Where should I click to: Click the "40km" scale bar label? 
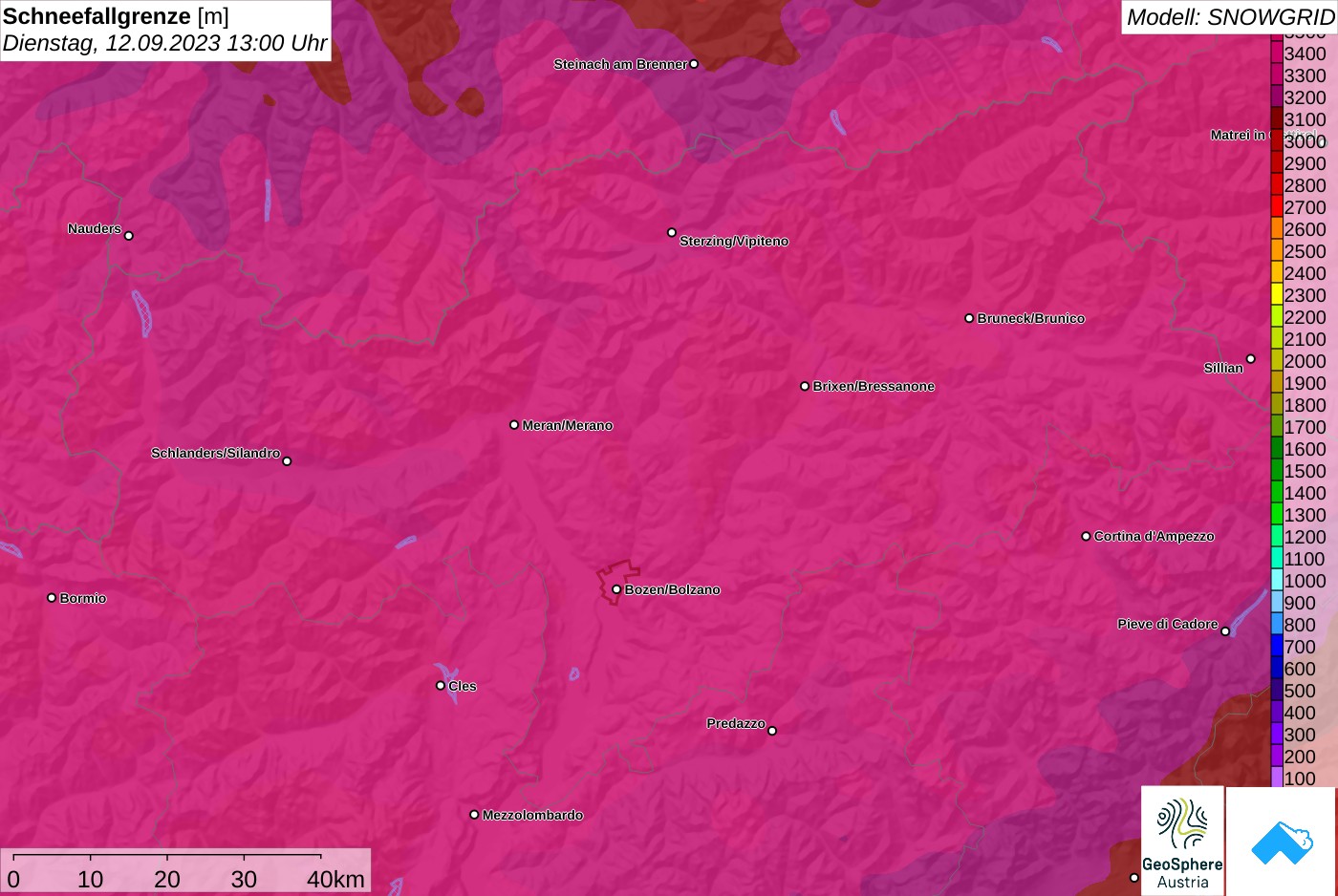click(x=335, y=879)
